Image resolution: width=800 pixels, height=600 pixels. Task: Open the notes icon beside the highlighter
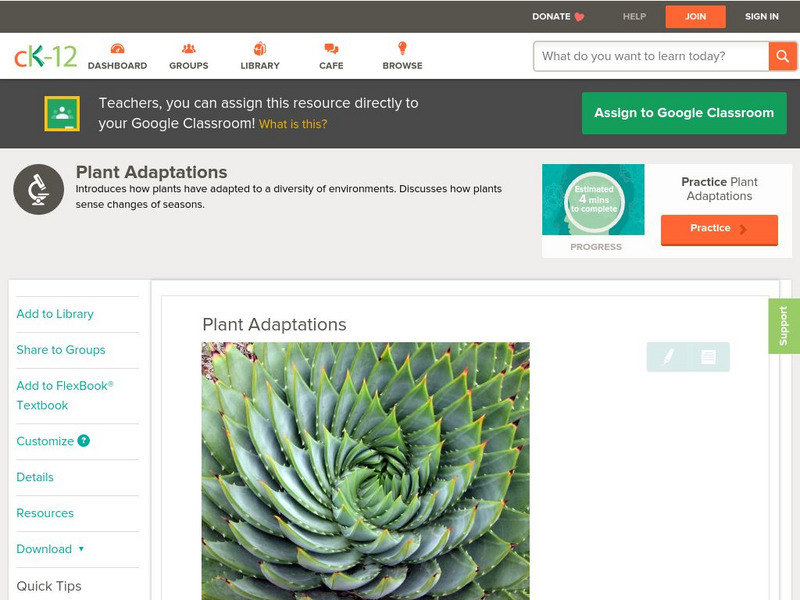[x=708, y=356]
